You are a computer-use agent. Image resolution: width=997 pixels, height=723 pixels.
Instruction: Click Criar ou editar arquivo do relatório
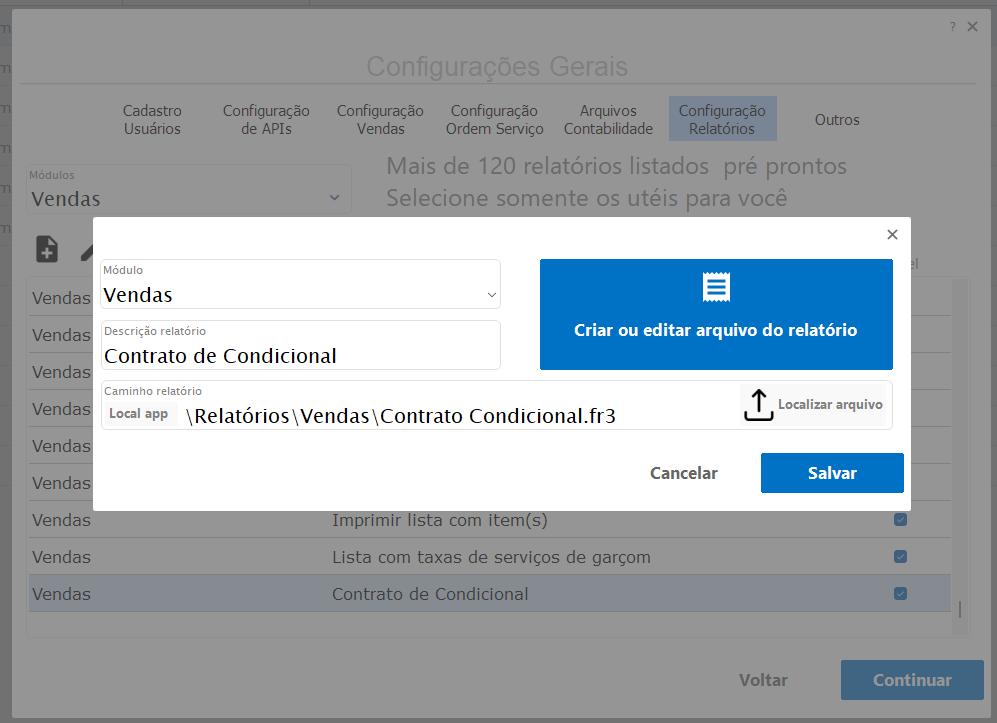716,330
